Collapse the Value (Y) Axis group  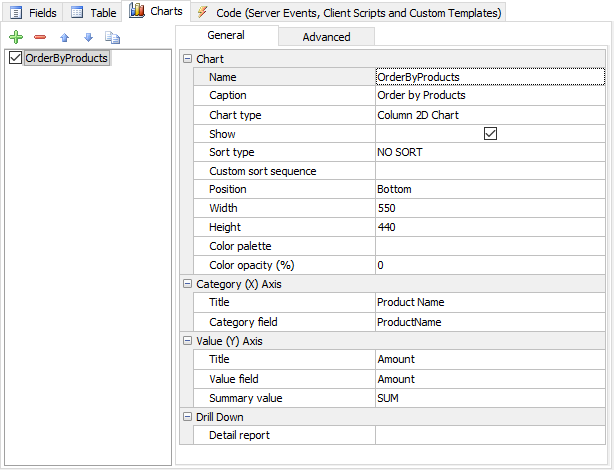click(x=187, y=341)
